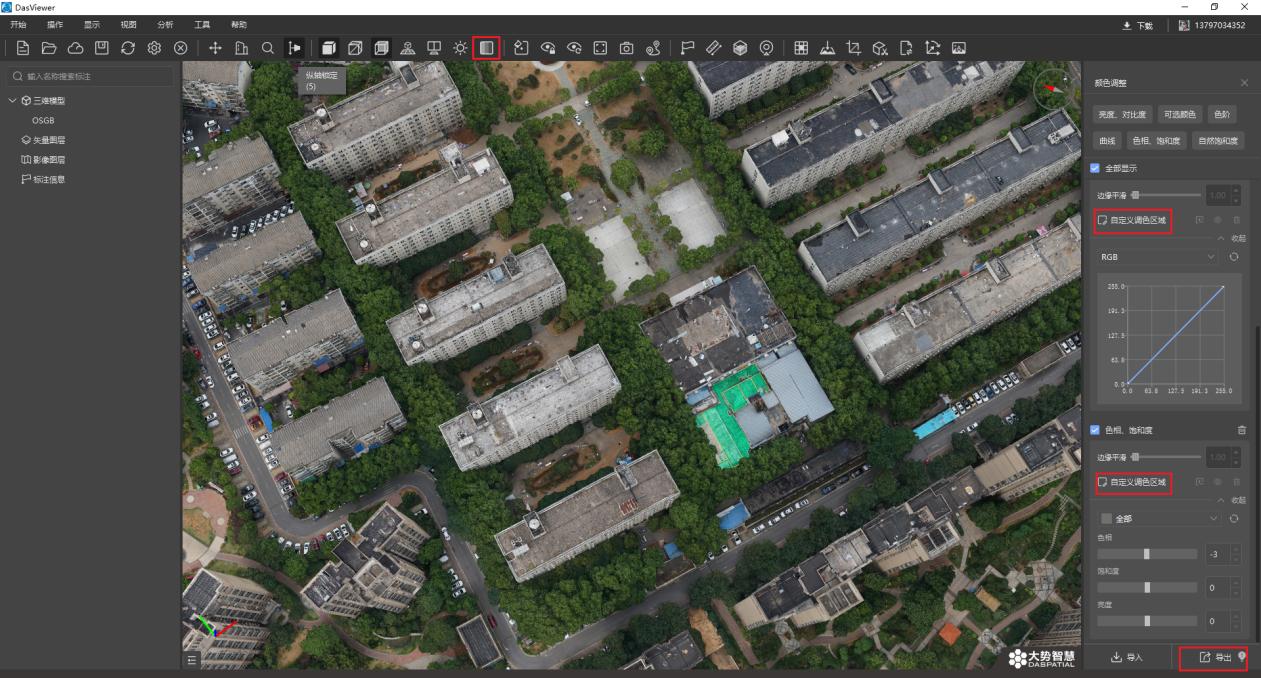
Task: Click the 曲线 adjustment button
Action: [x=1106, y=141]
